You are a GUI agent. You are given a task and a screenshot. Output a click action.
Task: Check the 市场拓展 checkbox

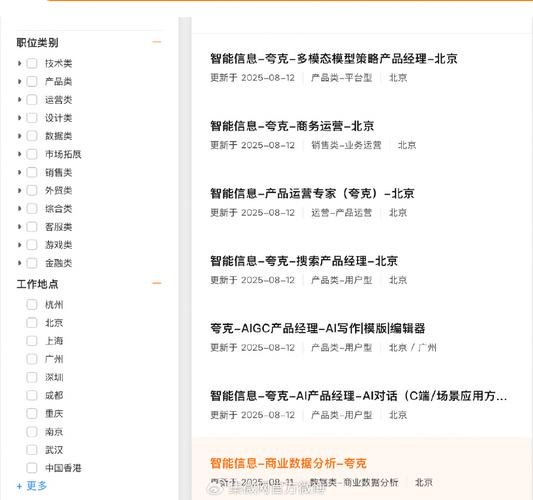(32, 154)
